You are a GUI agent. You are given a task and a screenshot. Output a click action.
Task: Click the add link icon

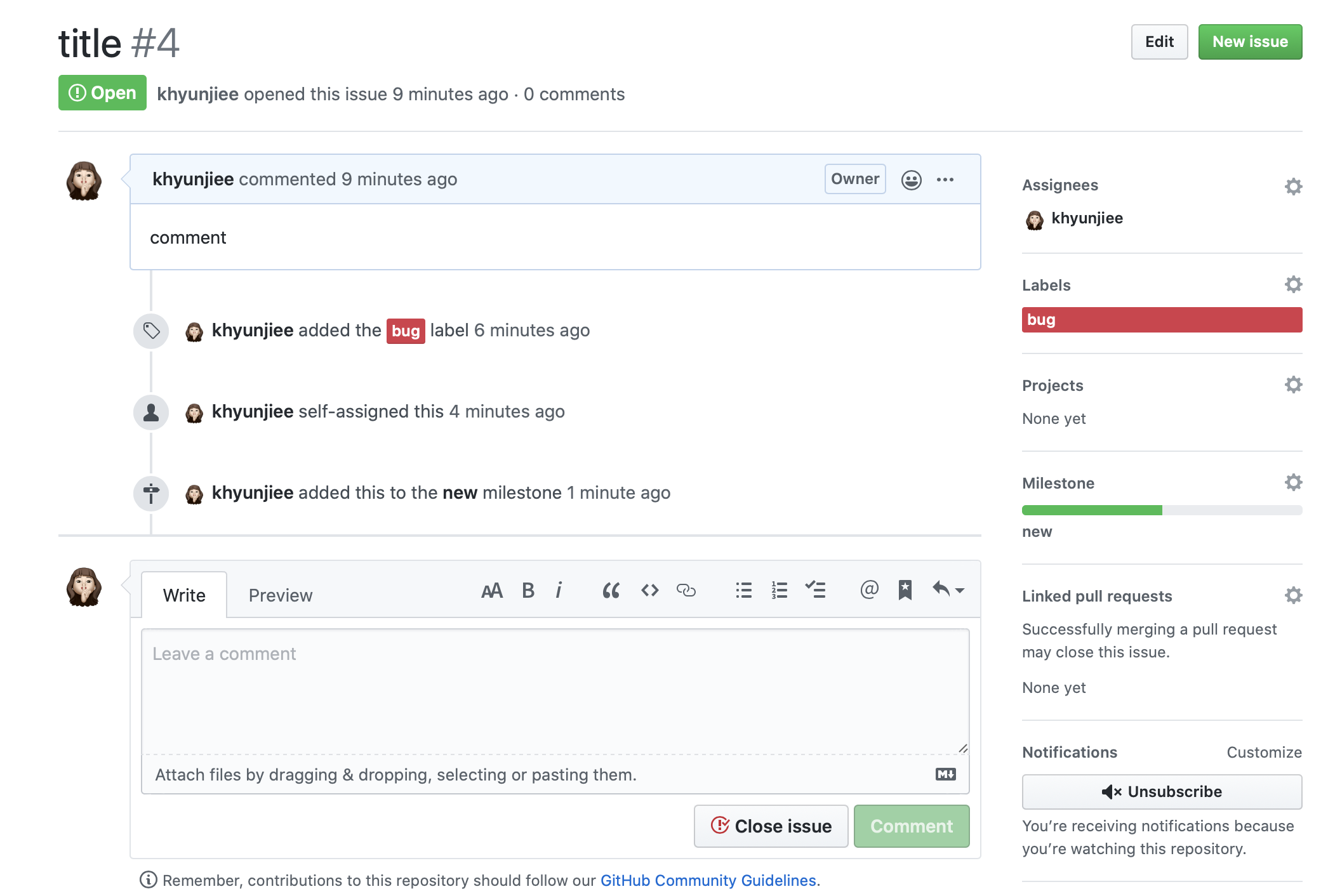(686, 591)
